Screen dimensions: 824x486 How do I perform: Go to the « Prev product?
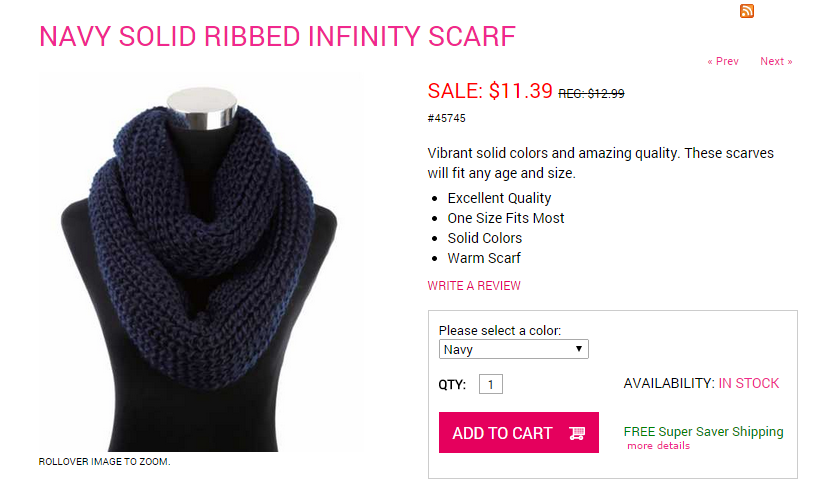coord(722,61)
